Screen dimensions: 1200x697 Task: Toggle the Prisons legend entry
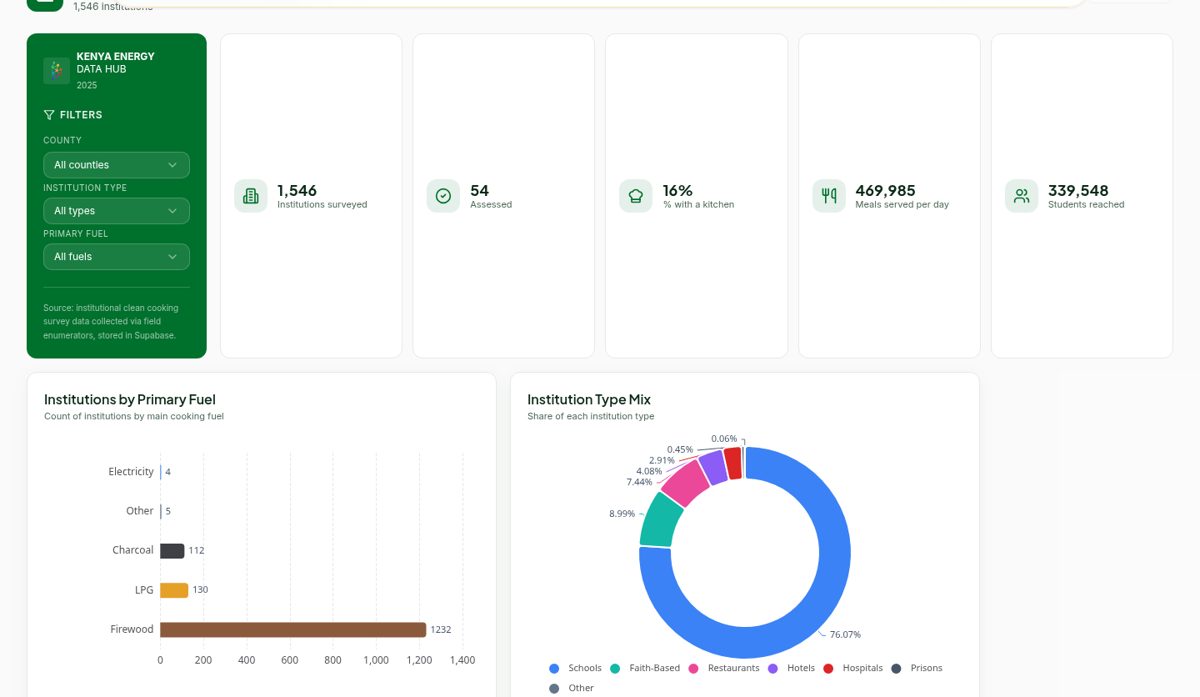point(917,668)
